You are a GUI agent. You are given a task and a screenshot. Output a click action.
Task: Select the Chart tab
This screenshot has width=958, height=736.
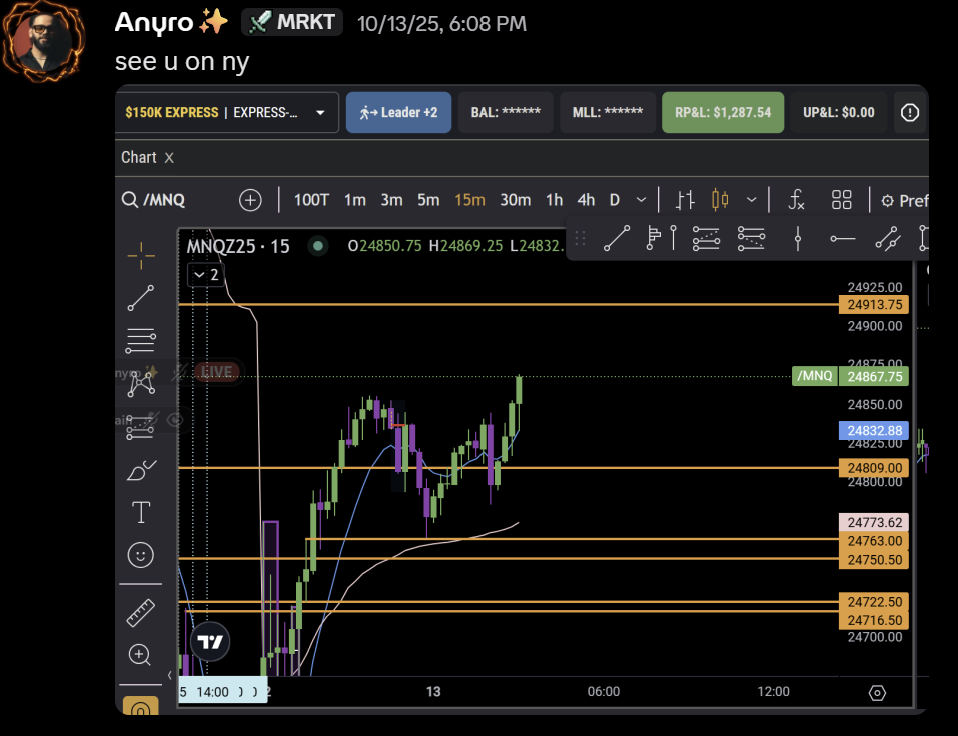pos(138,157)
